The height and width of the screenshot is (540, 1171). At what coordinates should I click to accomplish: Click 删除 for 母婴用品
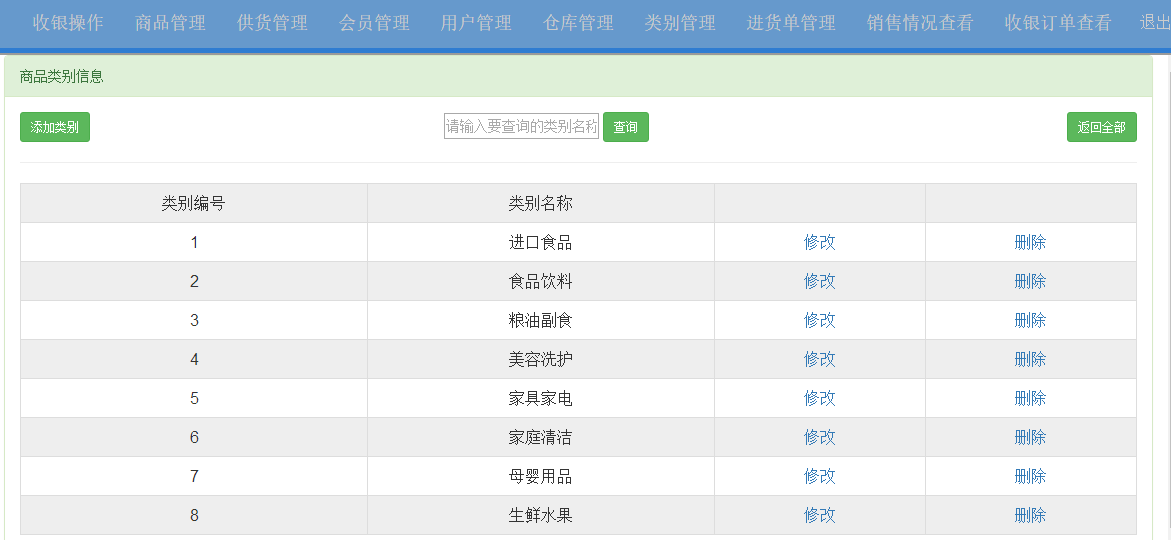click(1030, 477)
